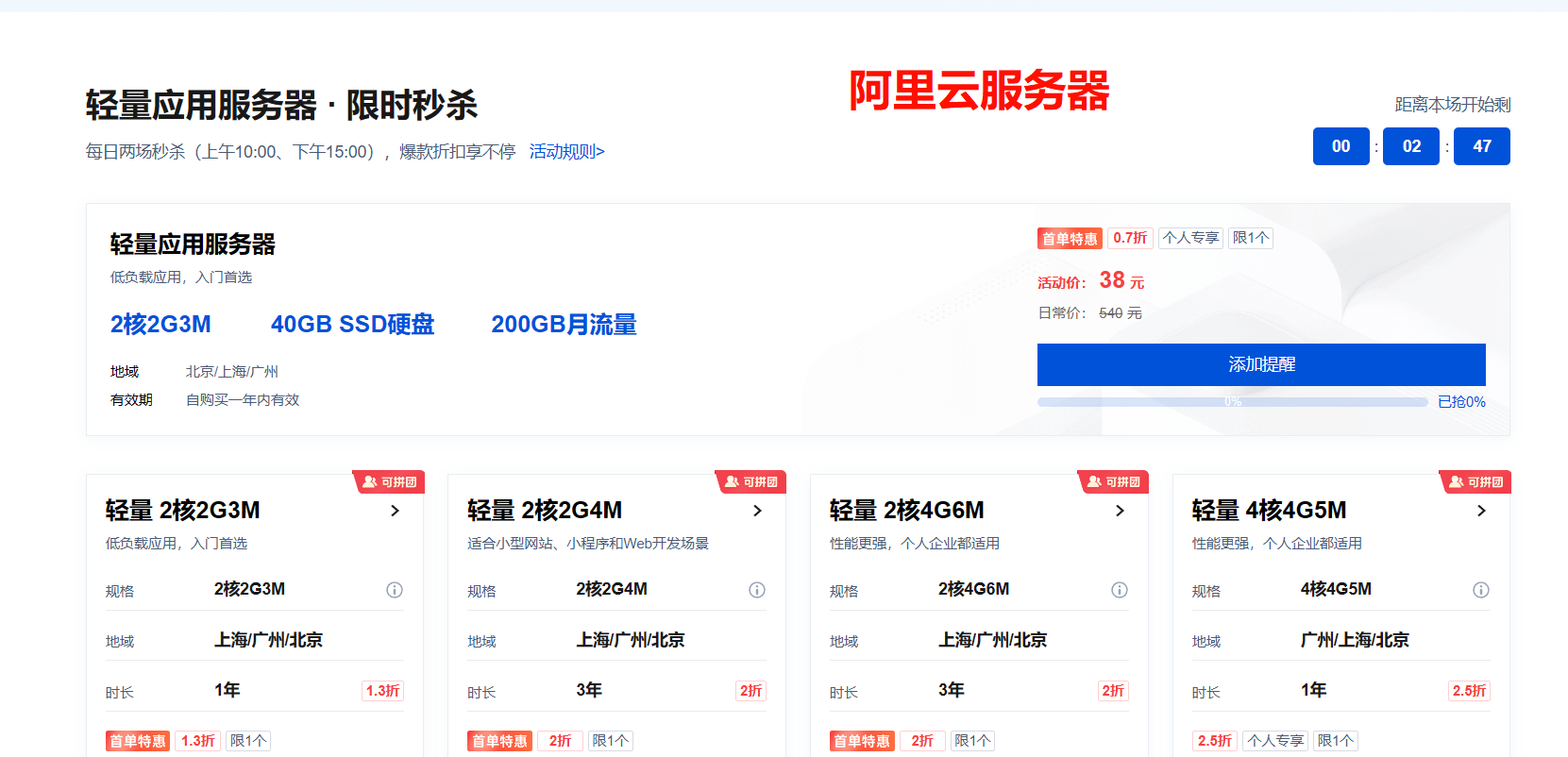This screenshot has height=757, width=1568.
Task: Click 可拼团 badge on 轻量 2核2G4M card
Action: tap(750, 481)
